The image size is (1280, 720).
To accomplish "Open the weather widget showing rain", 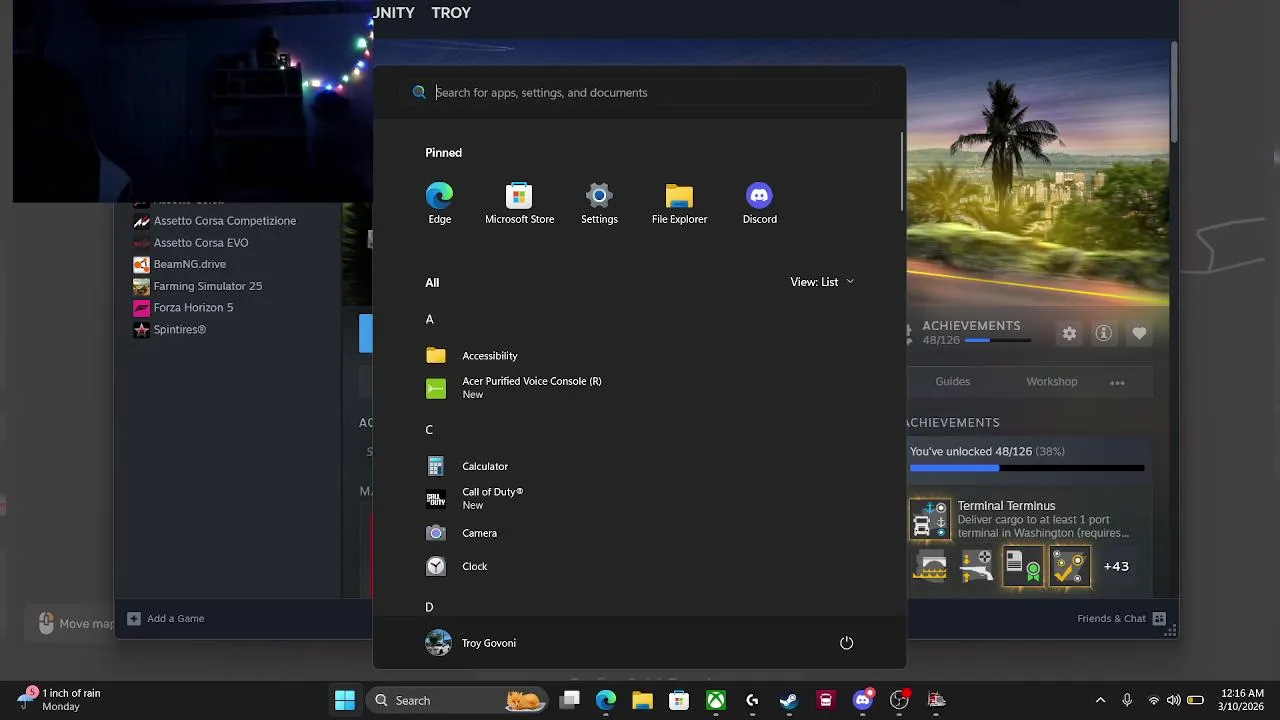I will click(60, 700).
